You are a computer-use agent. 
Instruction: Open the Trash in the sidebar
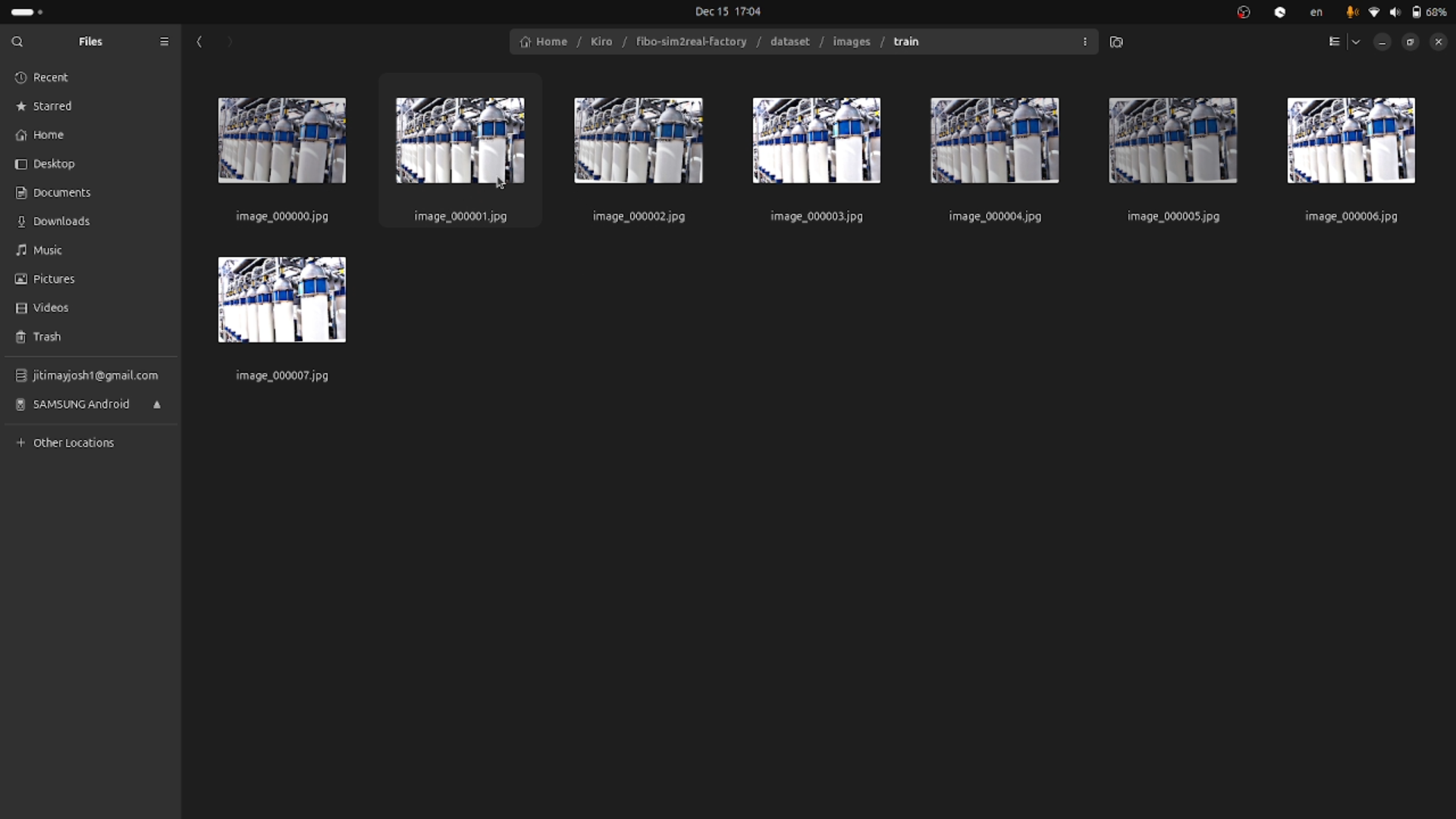[47, 337]
